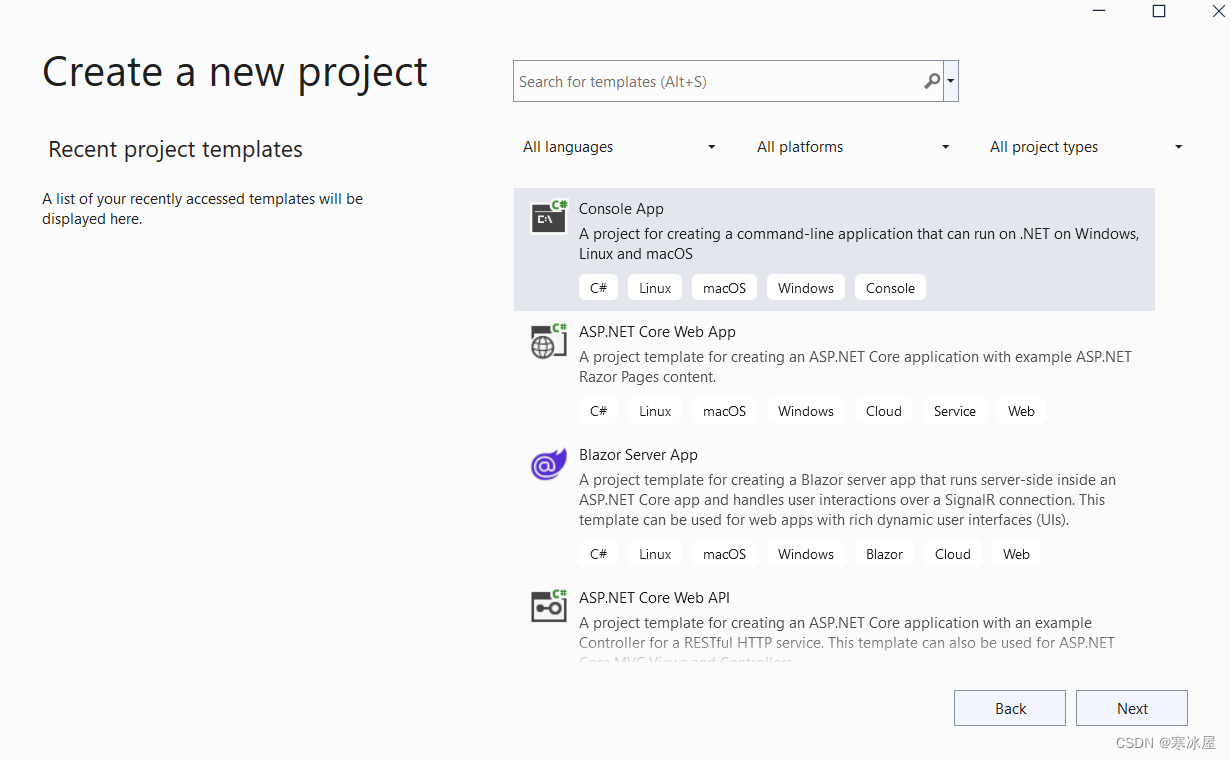Click the Windows tag under Console App
The image size is (1231, 760).
click(805, 287)
